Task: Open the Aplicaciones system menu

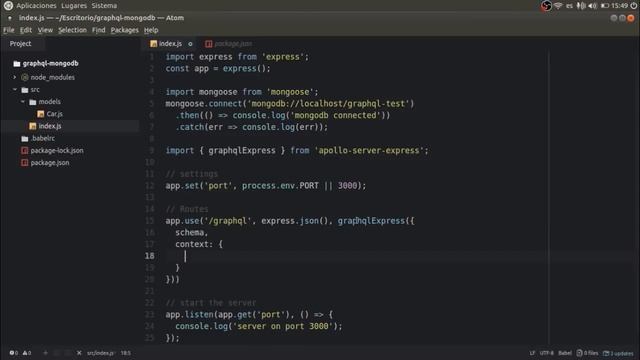Action: point(36,6)
